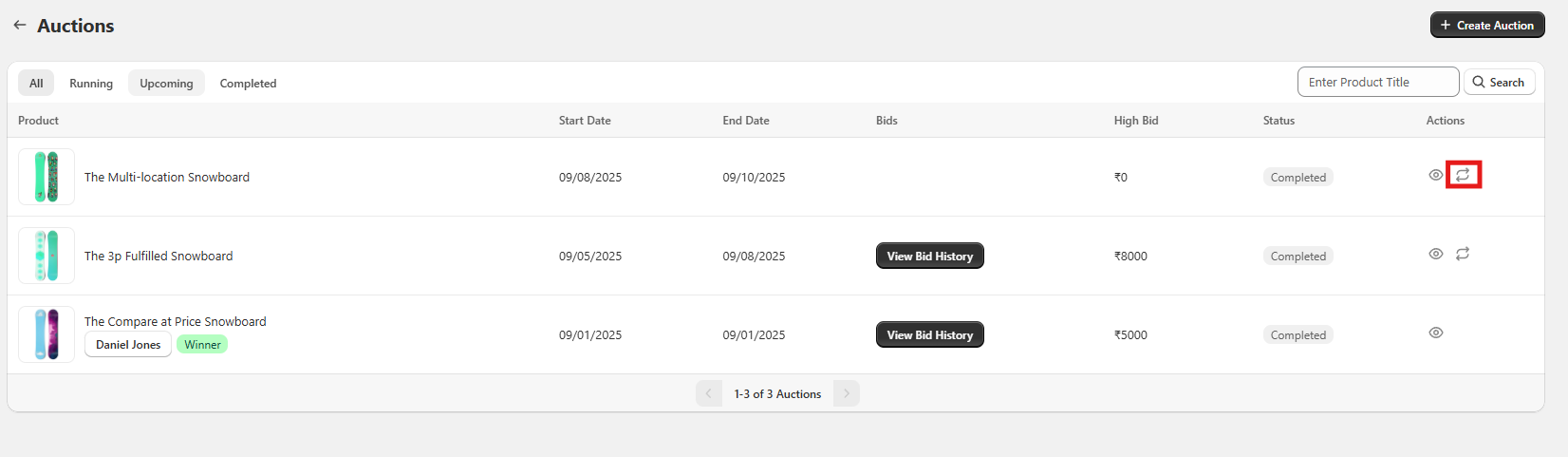The width and height of the screenshot is (1568, 457).
Task: View details of 3p Fulfilled Snowboard auction
Action: 1435,254
